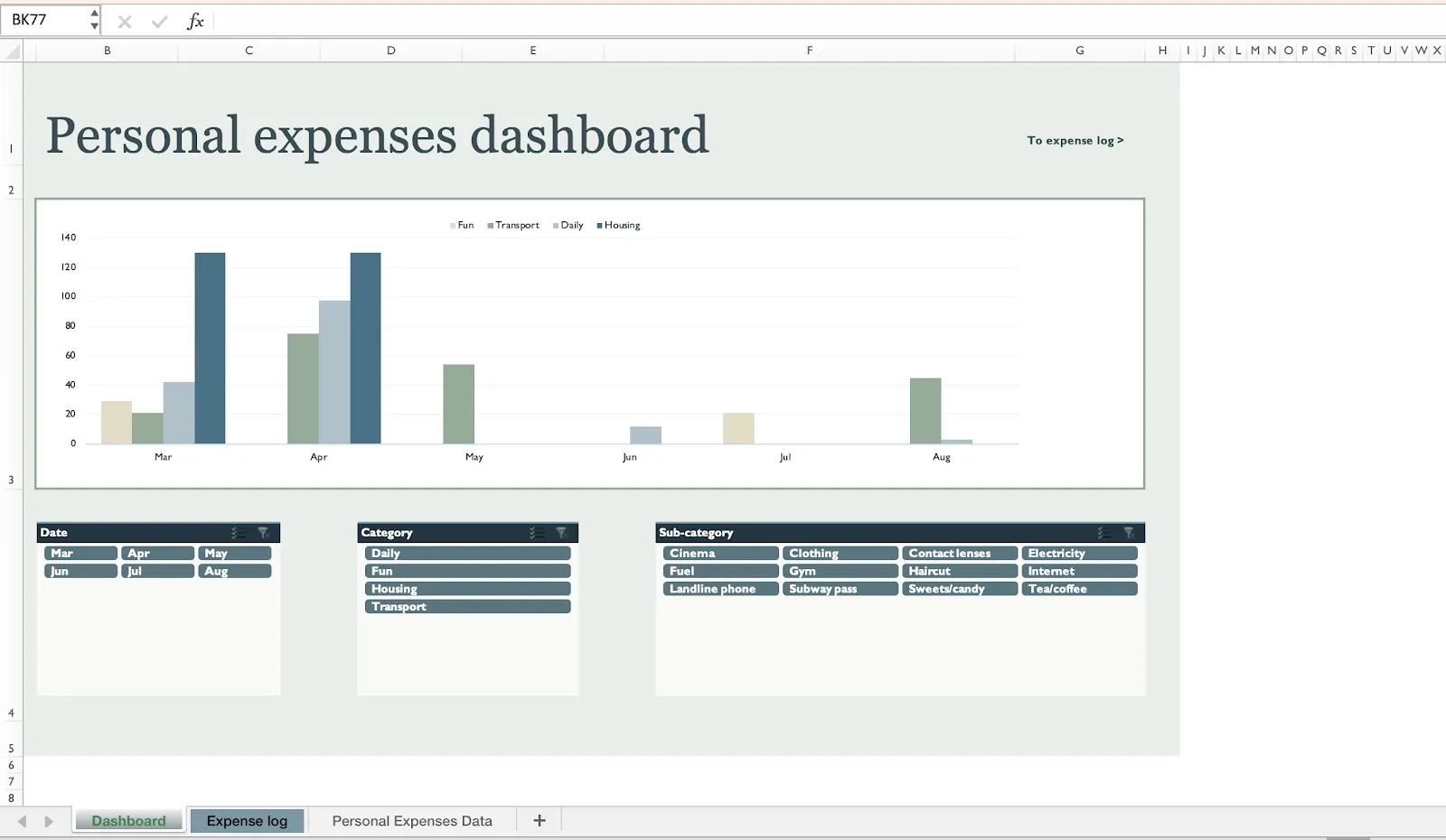Filter Date slicer by Jun
Viewport: 1446px width, 840px height.
pos(80,571)
